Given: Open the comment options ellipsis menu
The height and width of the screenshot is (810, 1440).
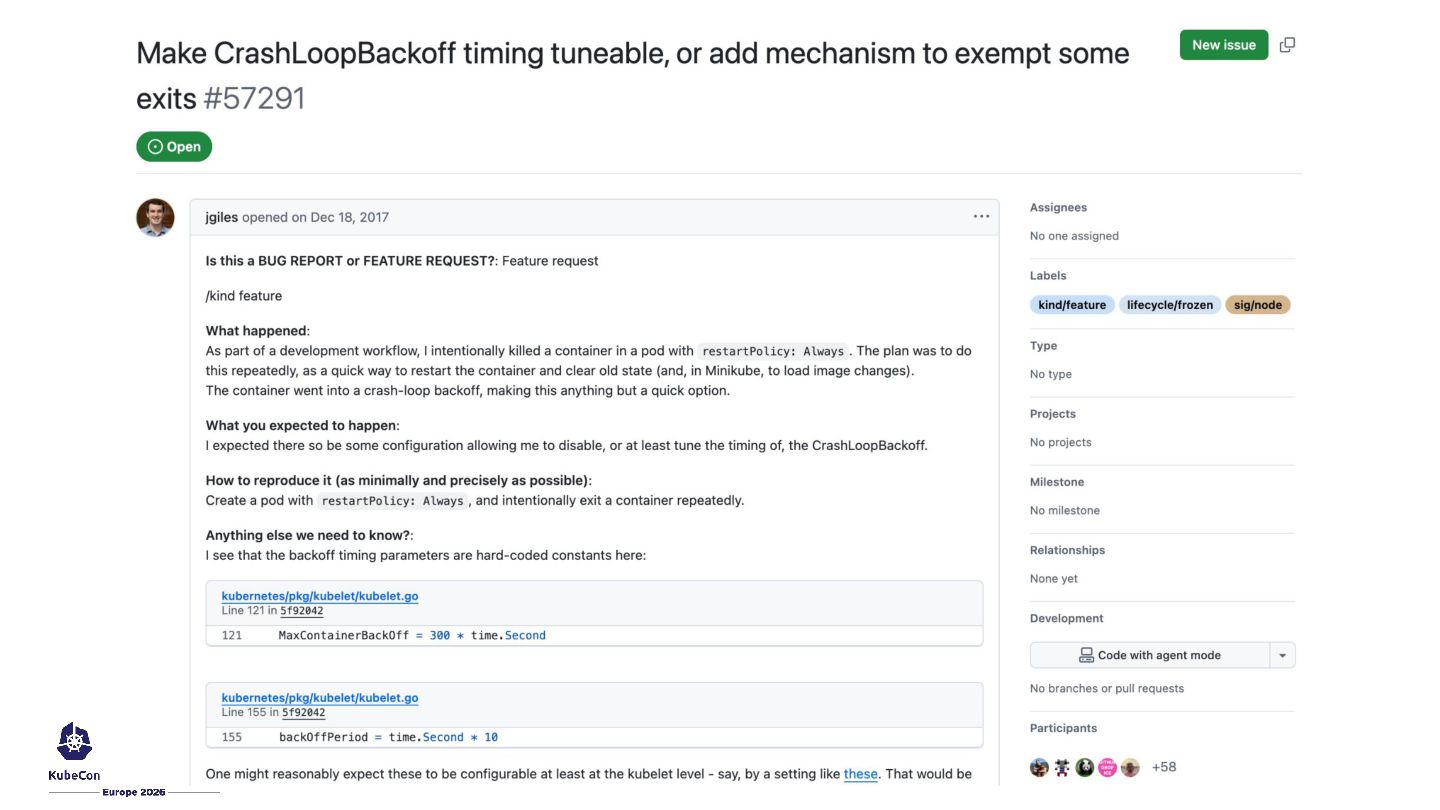Looking at the screenshot, I should coord(981,217).
